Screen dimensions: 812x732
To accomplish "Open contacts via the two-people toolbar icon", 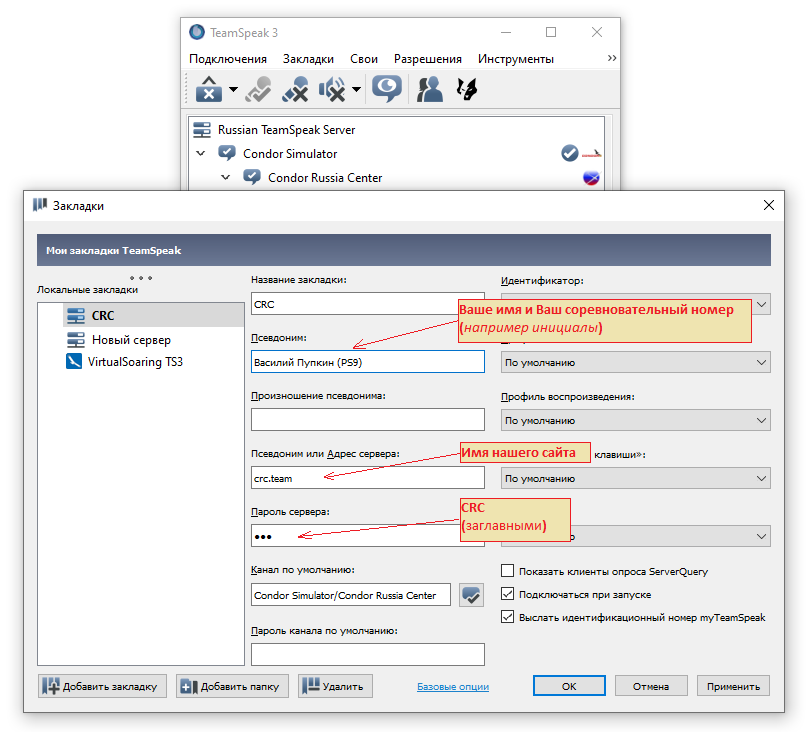I will tap(430, 90).
